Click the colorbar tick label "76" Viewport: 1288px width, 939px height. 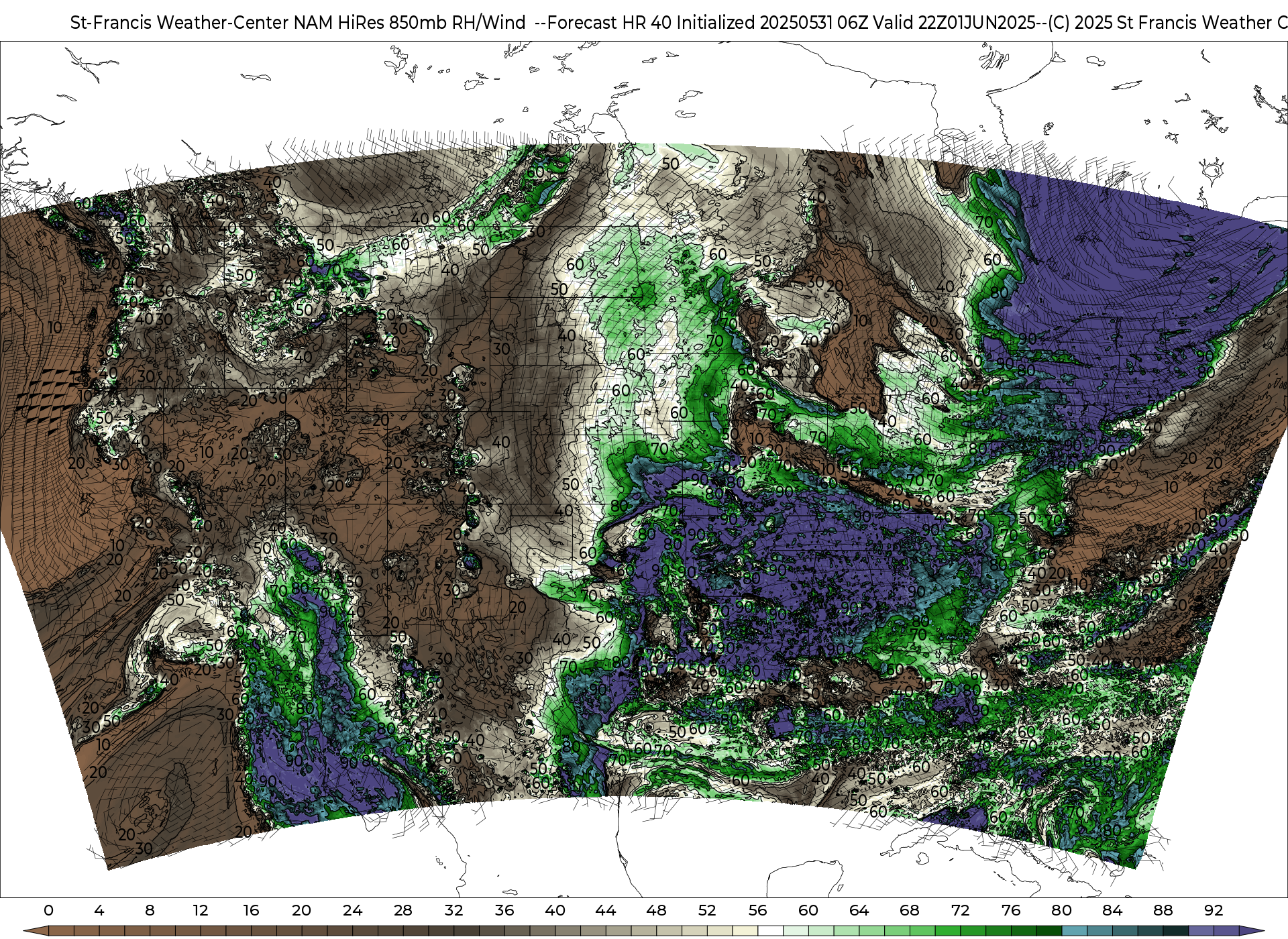[1011, 911]
